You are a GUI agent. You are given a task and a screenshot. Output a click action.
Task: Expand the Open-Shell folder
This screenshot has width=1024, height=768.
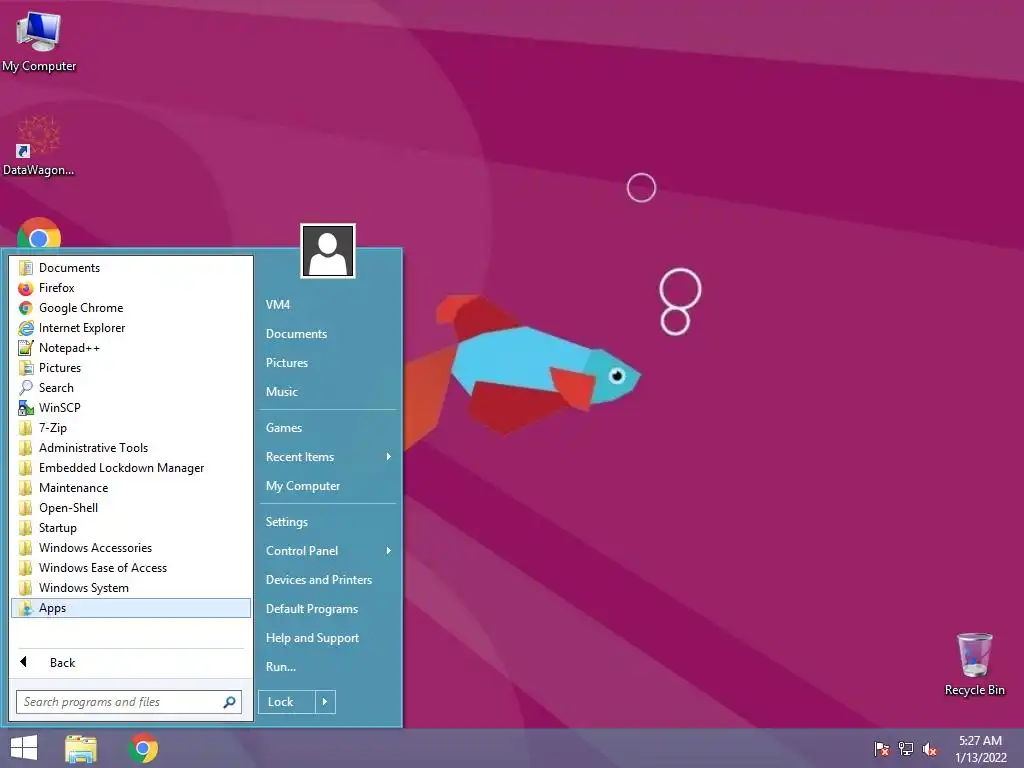pyautogui.click(x=131, y=508)
